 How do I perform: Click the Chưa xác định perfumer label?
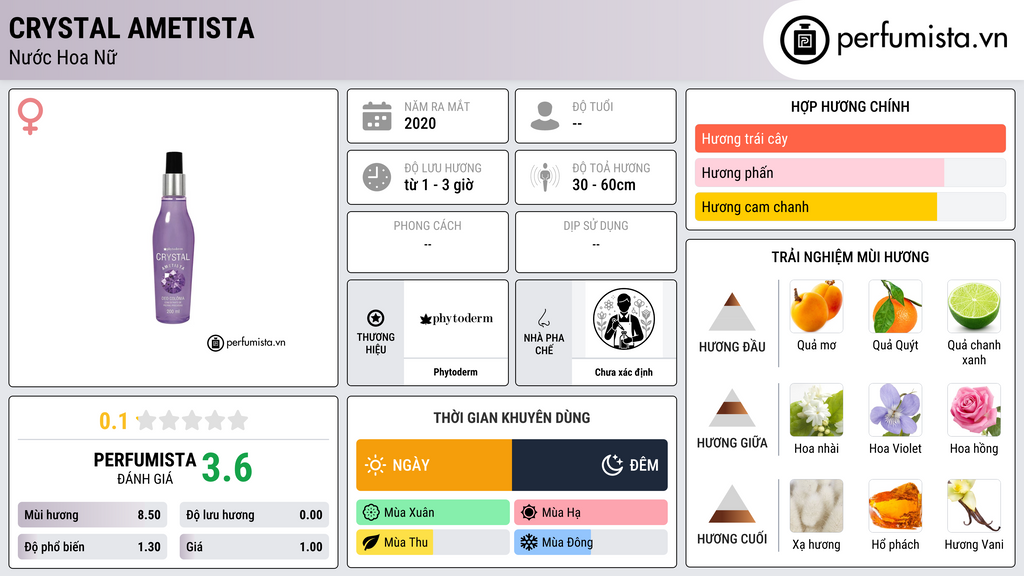tap(624, 372)
